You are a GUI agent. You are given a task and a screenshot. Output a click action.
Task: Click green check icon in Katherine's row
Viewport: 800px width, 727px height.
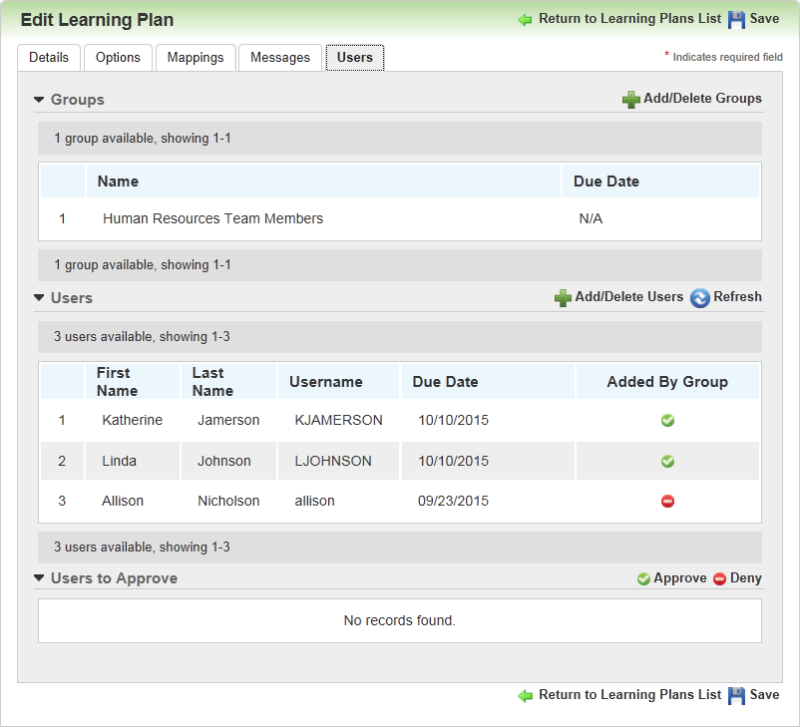point(667,420)
